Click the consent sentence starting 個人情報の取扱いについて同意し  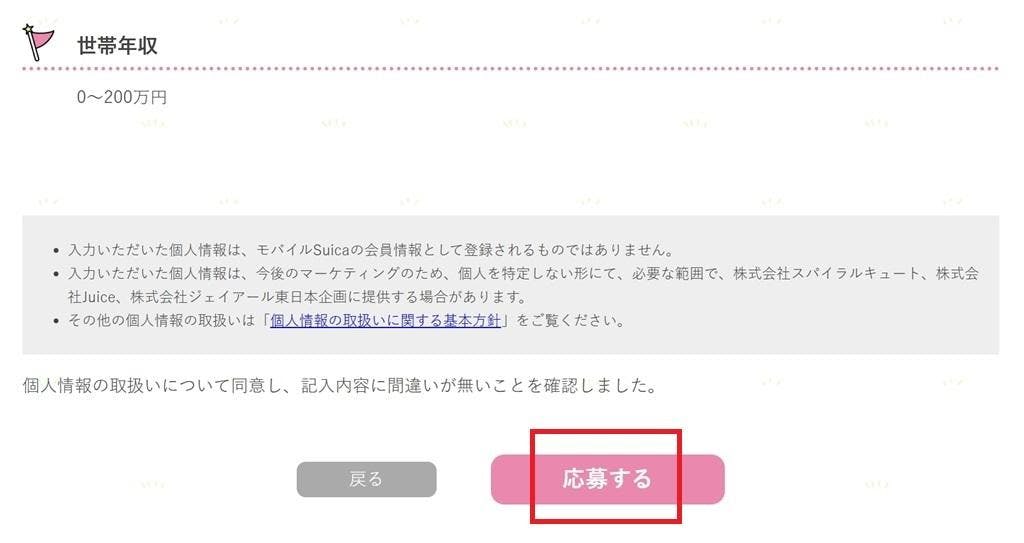click(340, 386)
